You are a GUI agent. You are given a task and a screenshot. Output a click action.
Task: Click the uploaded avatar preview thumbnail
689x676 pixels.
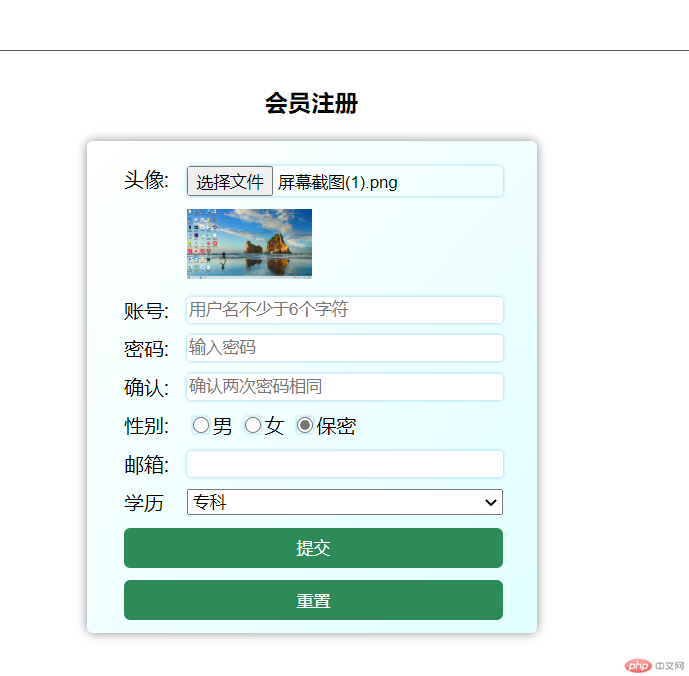tap(249, 244)
